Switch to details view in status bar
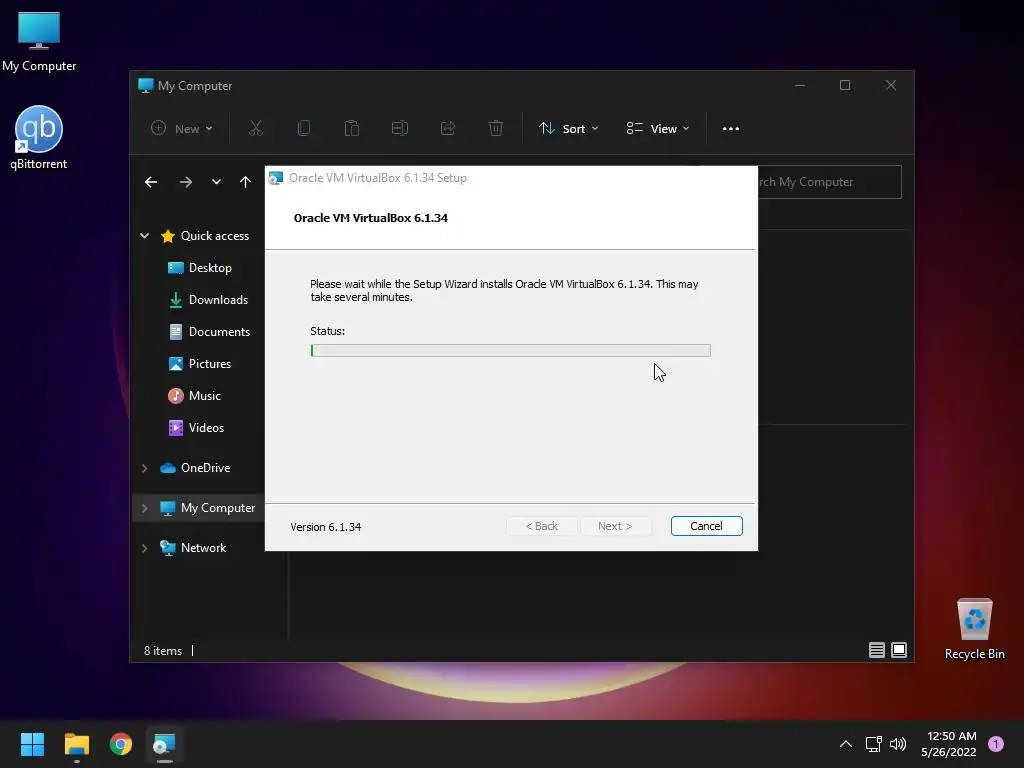 pos(876,650)
